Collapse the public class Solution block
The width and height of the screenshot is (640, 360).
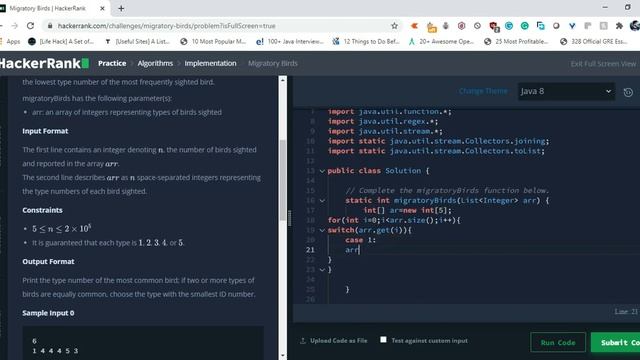[x=322, y=171]
